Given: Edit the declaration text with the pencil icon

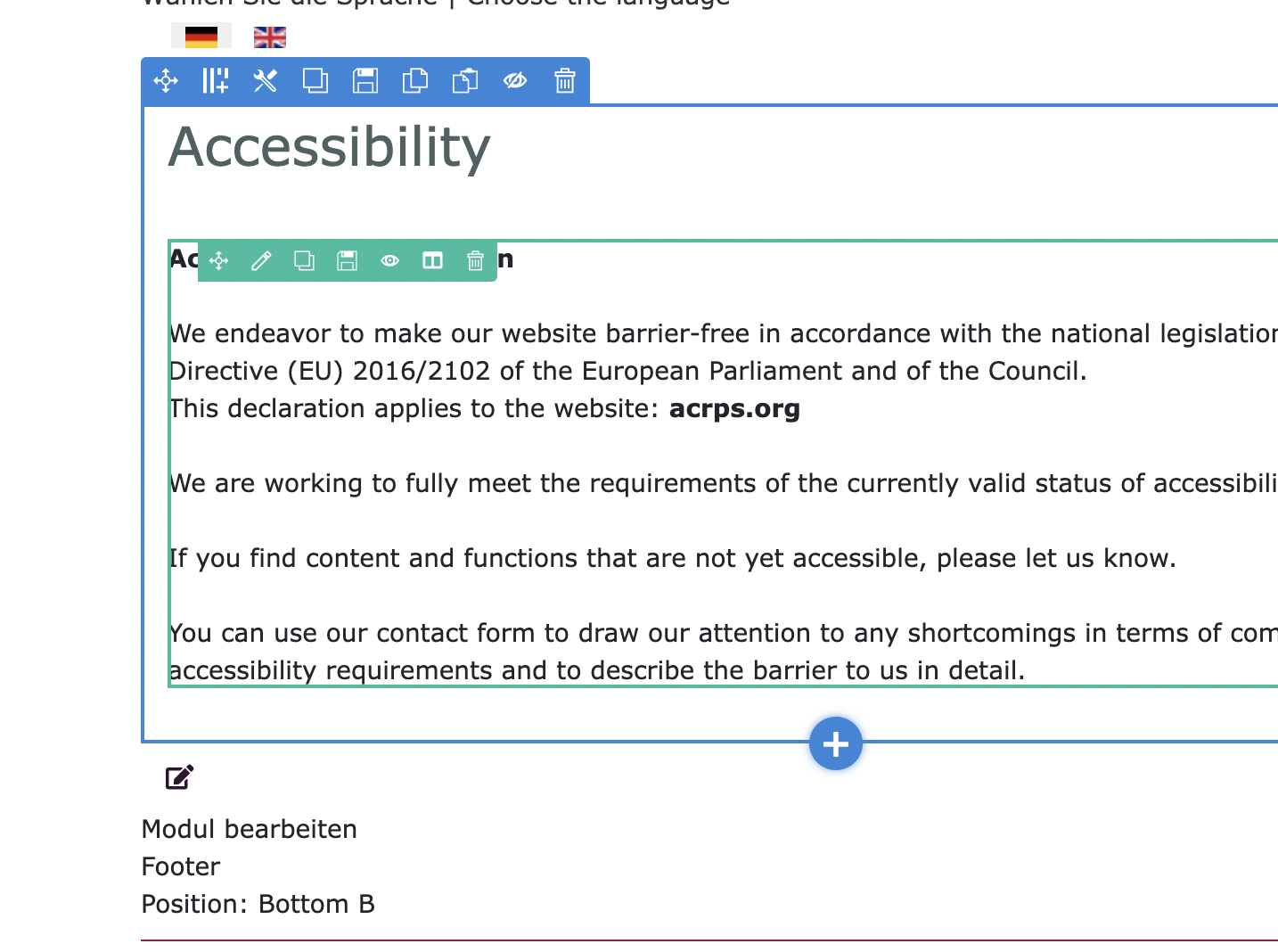Looking at the screenshot, I should (x=261, y=260).
